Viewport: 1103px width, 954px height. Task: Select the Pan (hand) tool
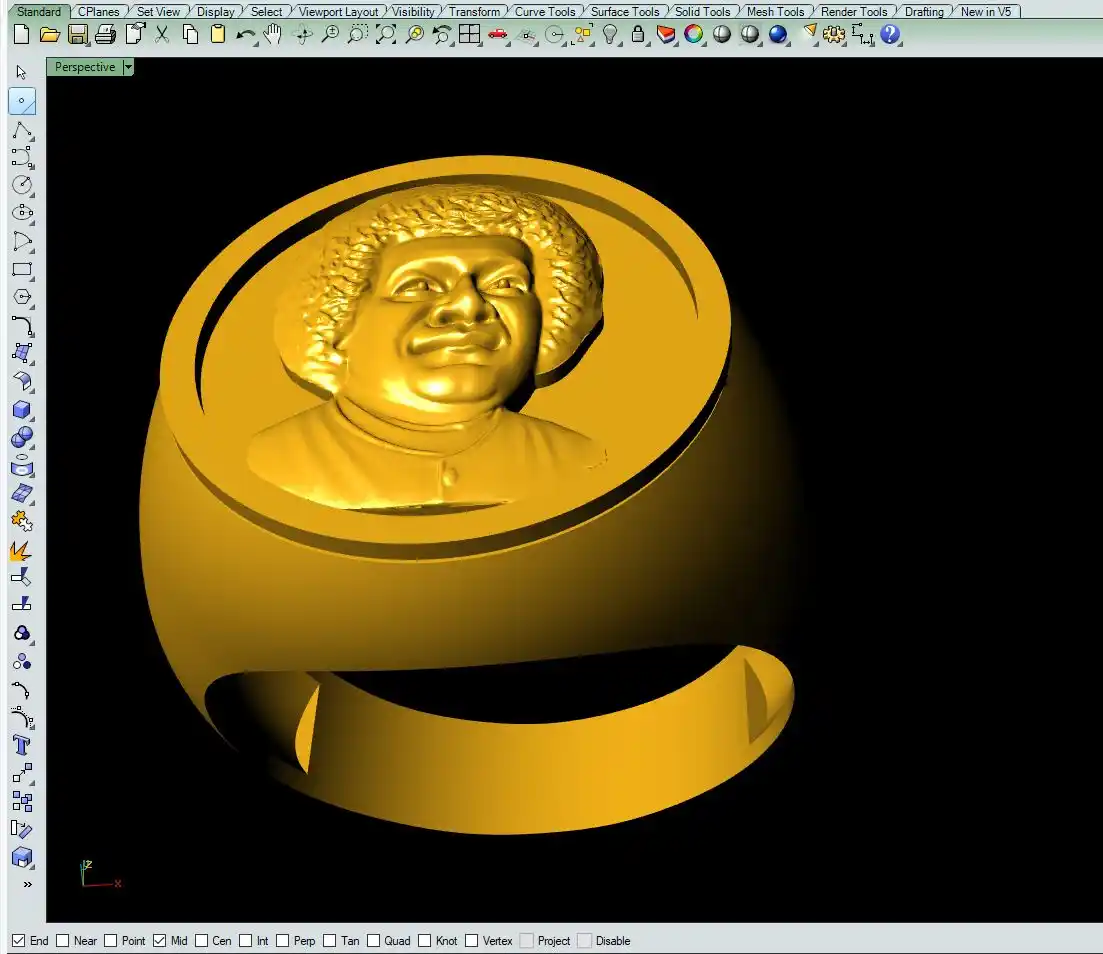pyautogui.click(x=273, y=35)
